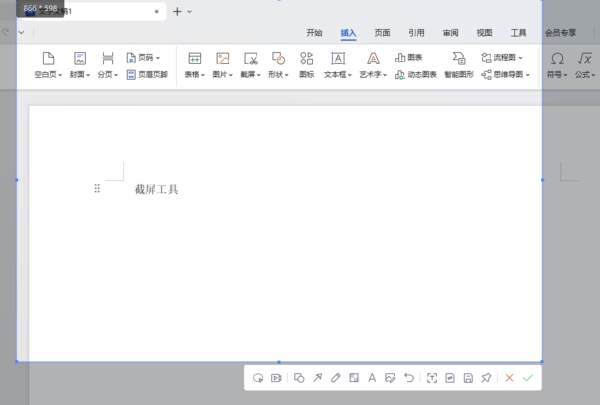Open the 页面 ribbon tab
The height and width of the screenshot is (405, 600).
click(x=382, y=33)
